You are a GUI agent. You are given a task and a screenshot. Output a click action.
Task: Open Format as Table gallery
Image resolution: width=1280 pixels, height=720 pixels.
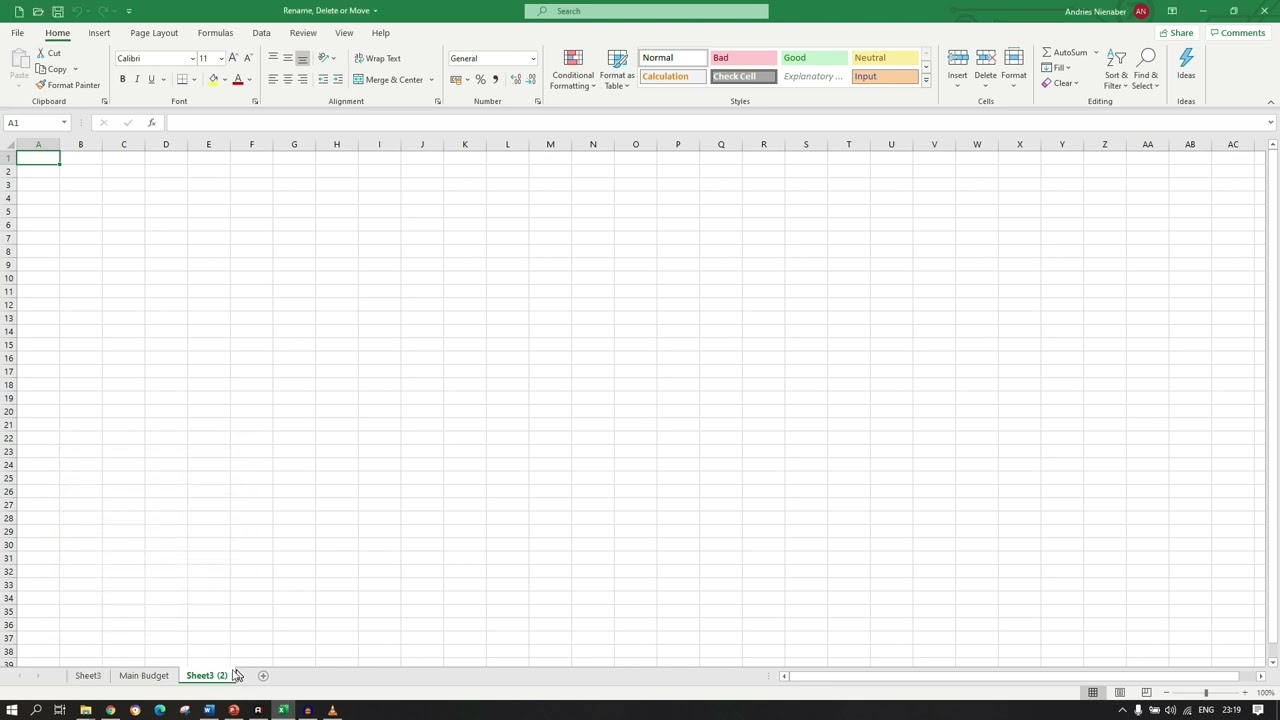617,60
